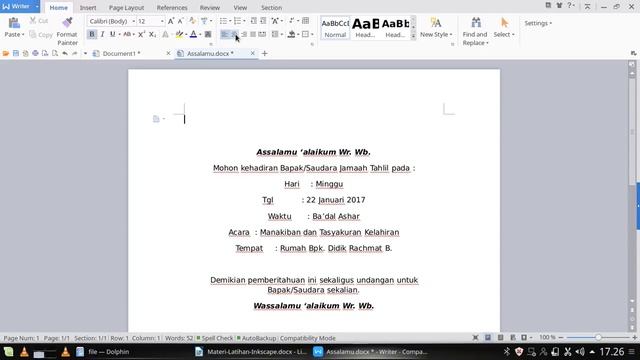Adjust the zoom slider handle
The image size is (640, 360).
coord(598,338)
